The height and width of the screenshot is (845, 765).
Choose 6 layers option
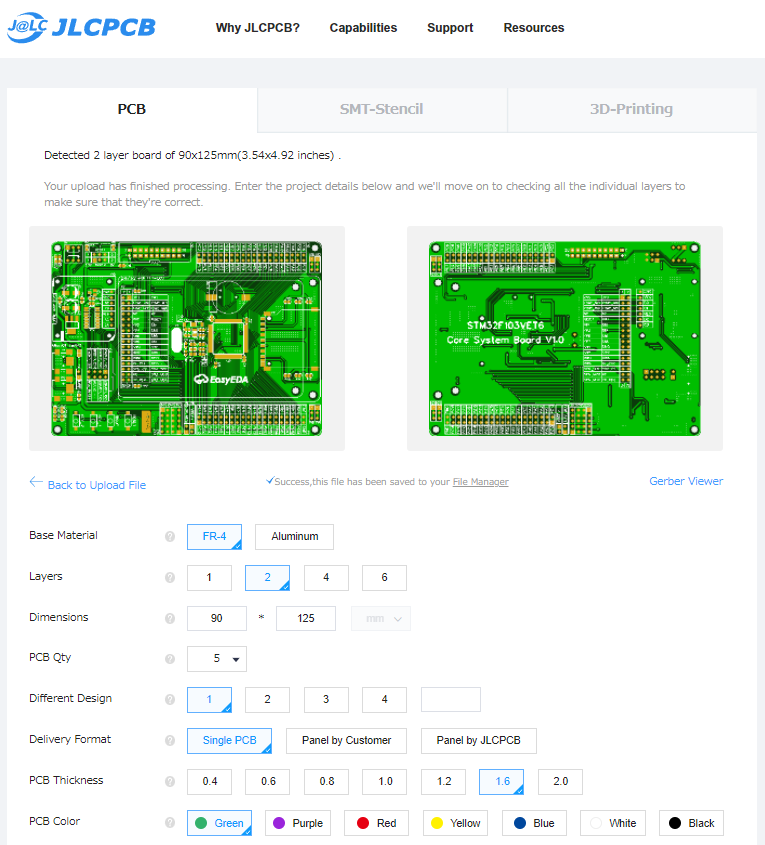[385, 578]
